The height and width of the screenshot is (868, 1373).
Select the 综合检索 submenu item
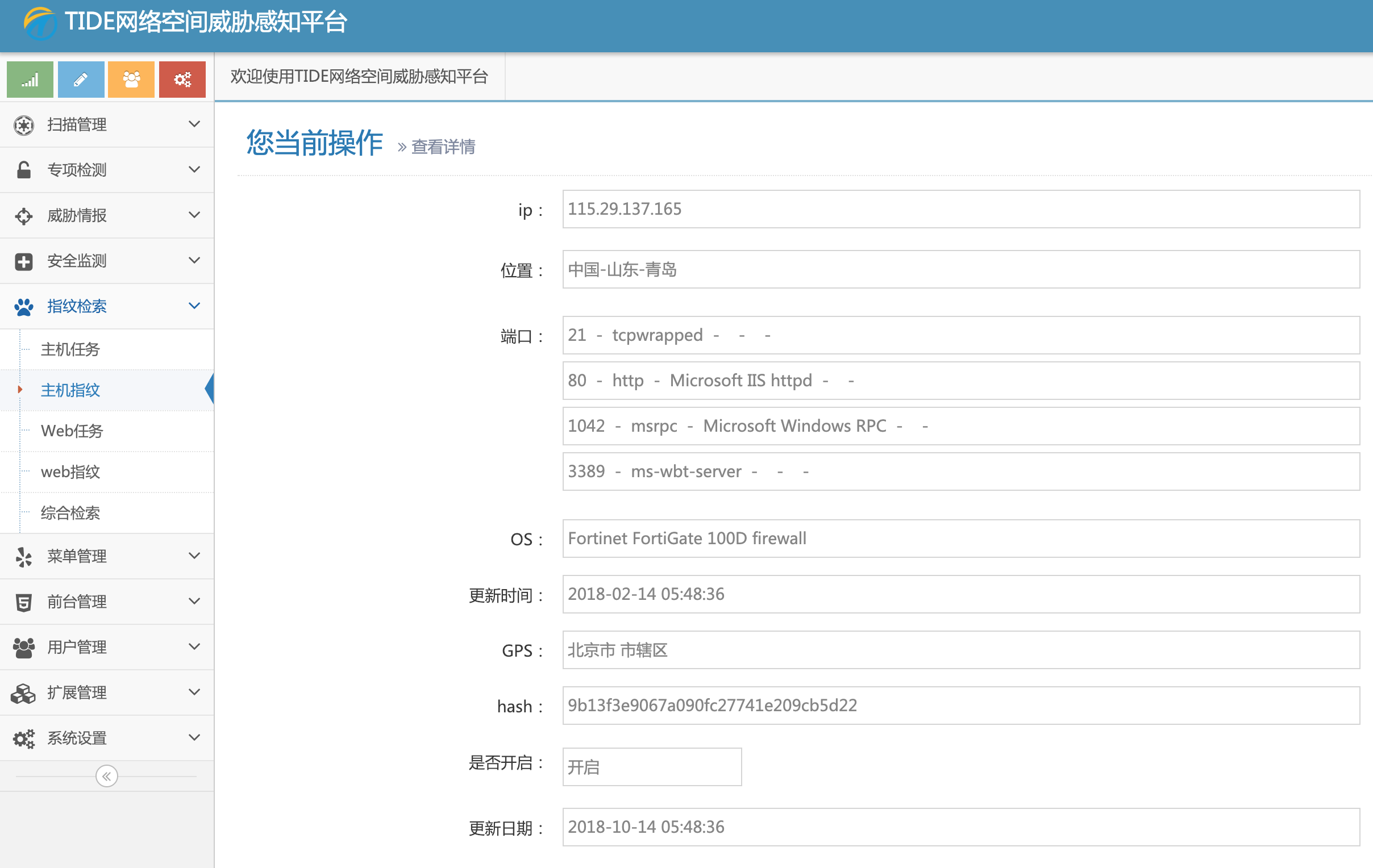coord(70,513)
